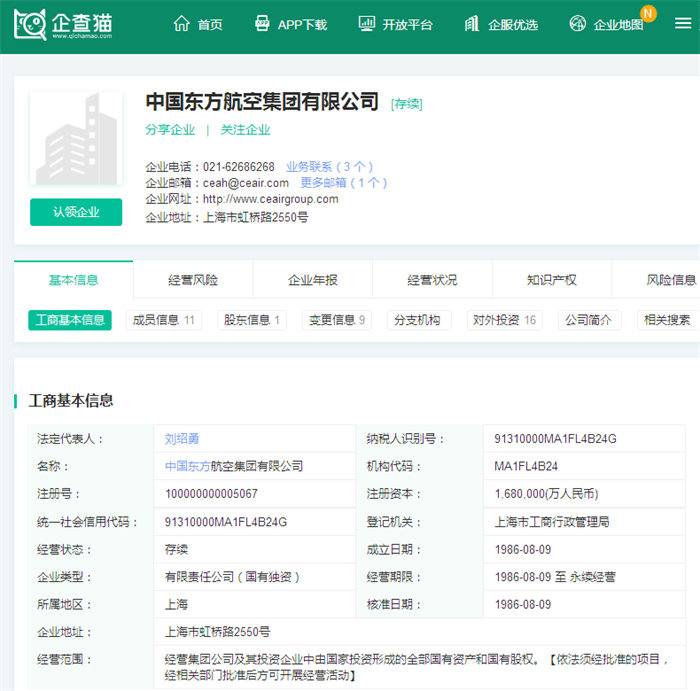Click legal representative 刘绍勇 link

point(182,439)
